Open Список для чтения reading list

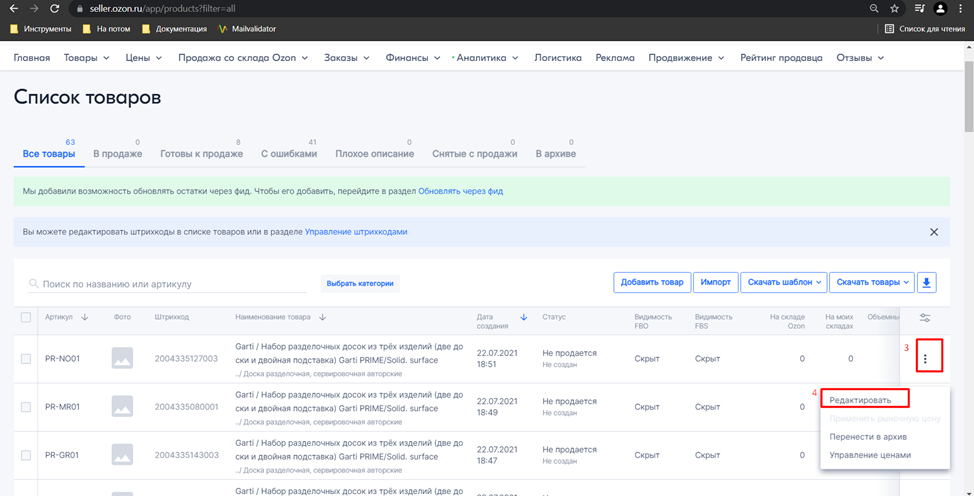point(925,29)
